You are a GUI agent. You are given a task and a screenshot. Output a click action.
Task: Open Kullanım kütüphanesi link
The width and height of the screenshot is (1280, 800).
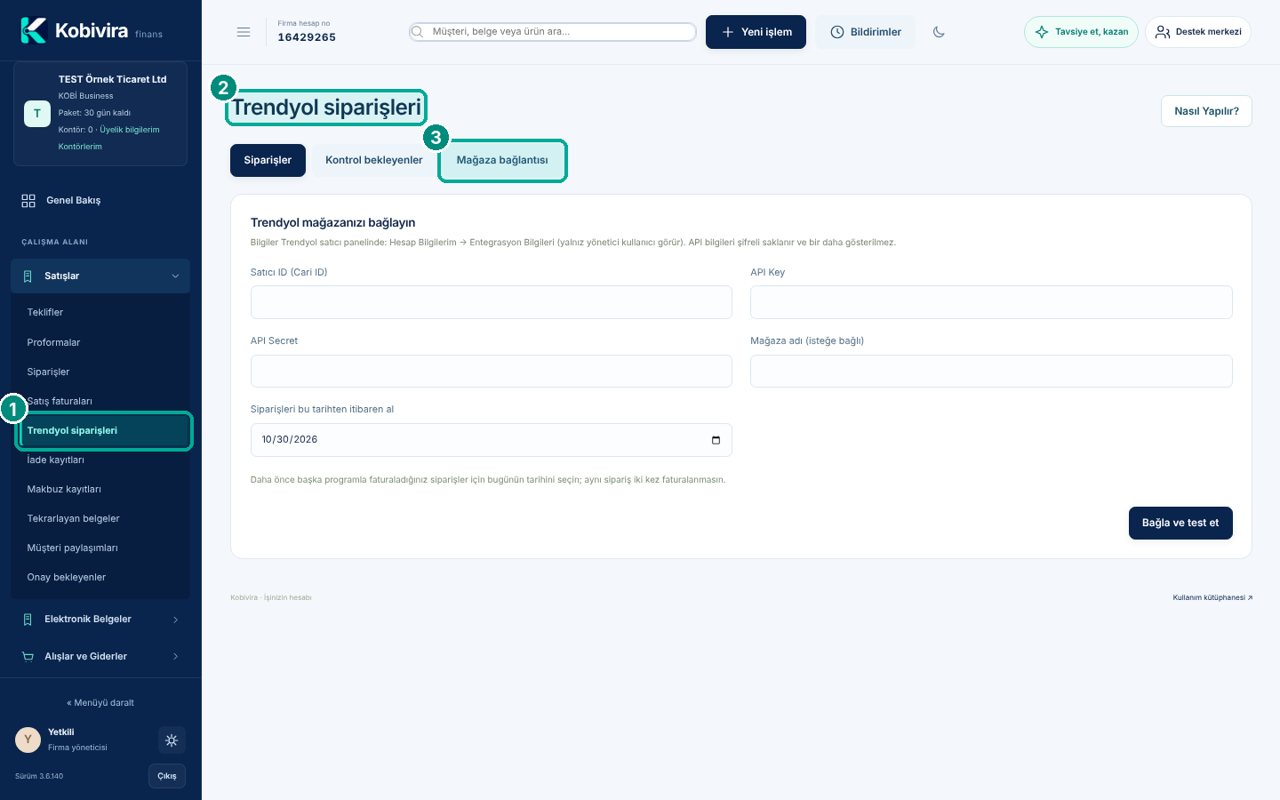coord(1213,597)
